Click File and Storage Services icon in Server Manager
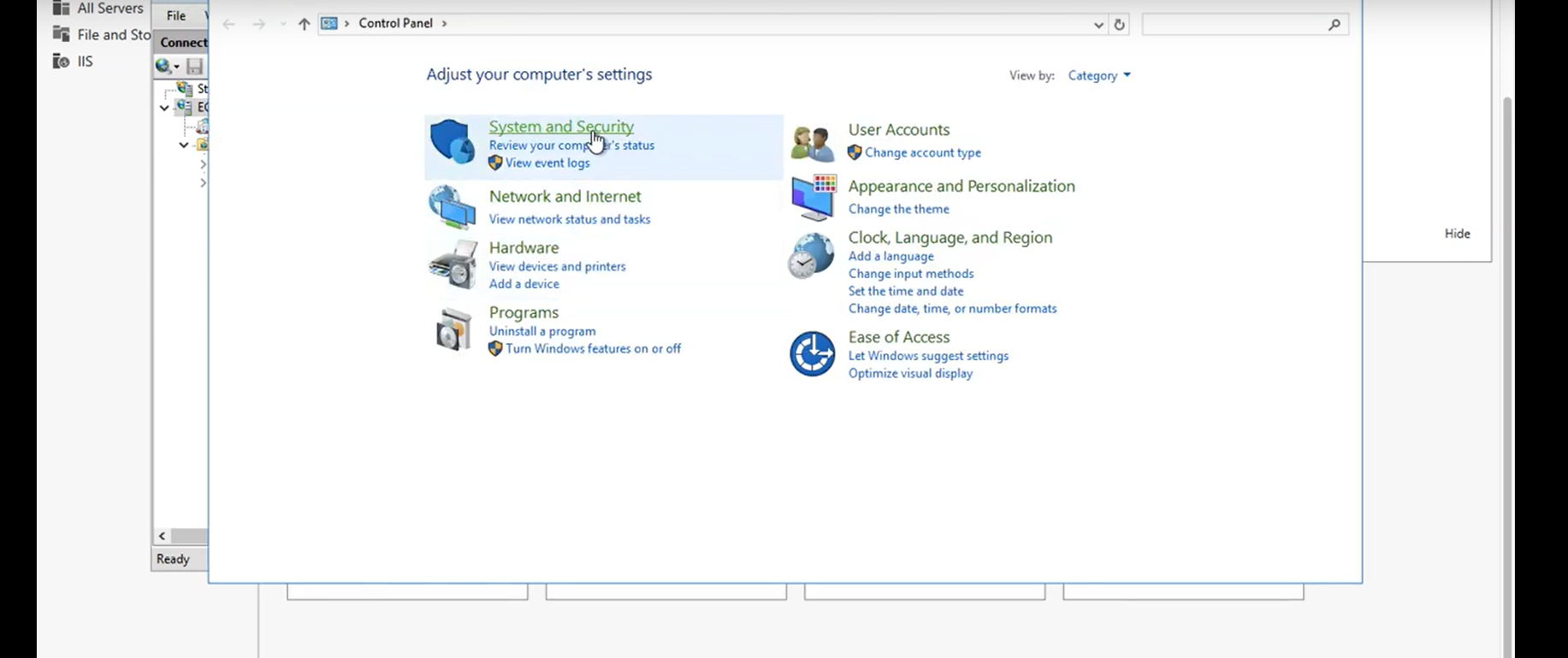The image size is (1568, 658). [61, 34]
